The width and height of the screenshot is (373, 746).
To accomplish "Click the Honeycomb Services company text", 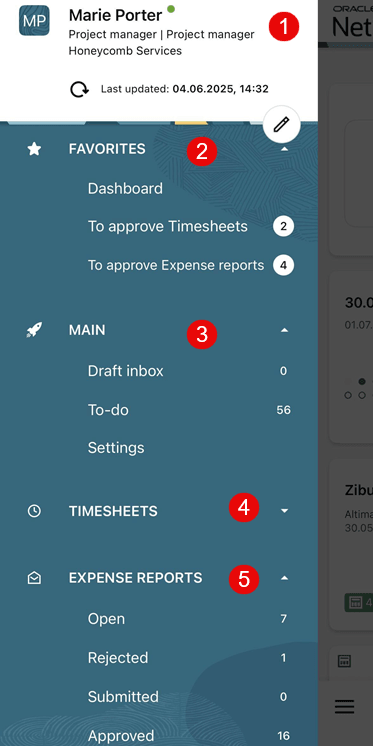I will pos(125,50).
